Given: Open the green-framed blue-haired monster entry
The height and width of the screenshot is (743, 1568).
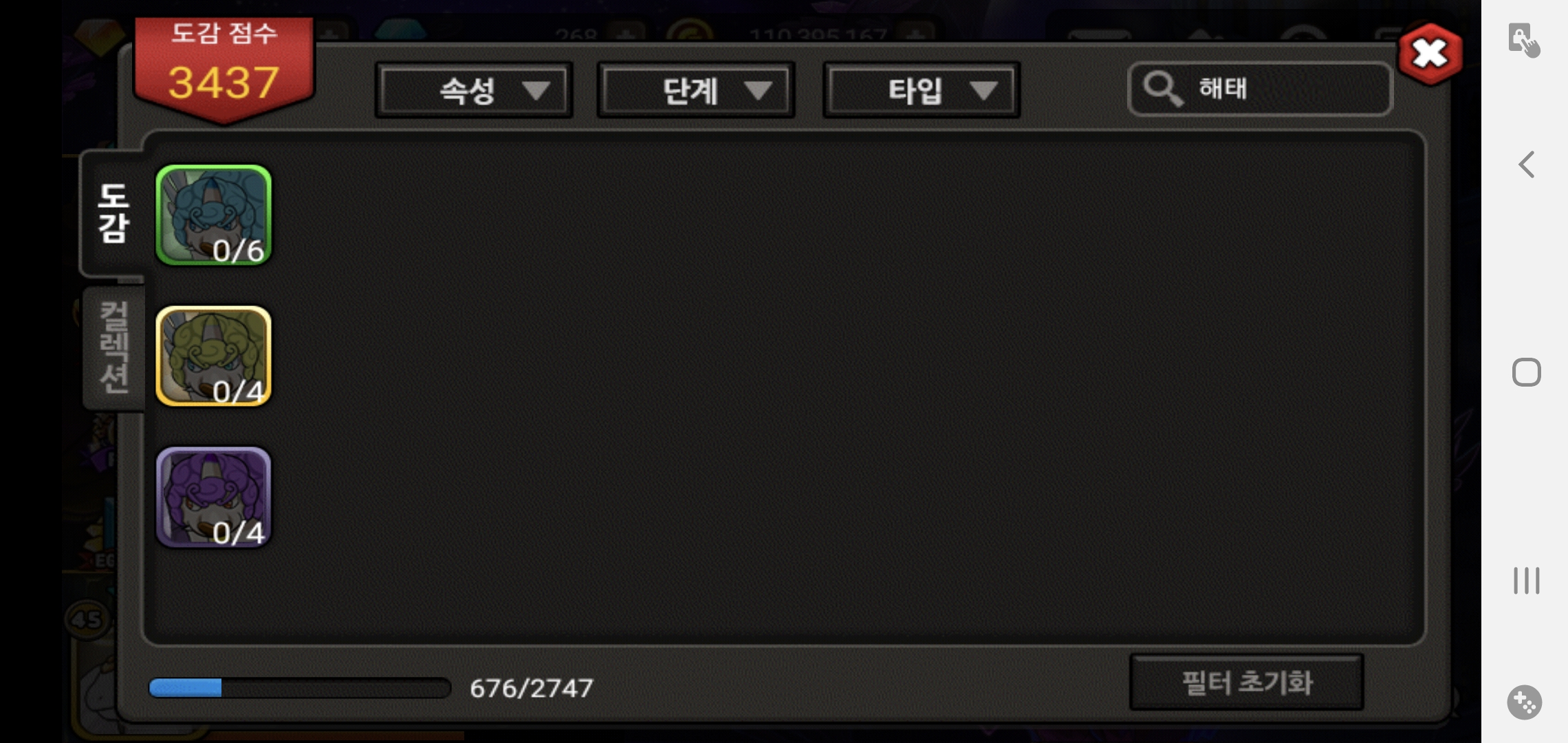Looking at the screenshot, I should click(x=214, y=215).
